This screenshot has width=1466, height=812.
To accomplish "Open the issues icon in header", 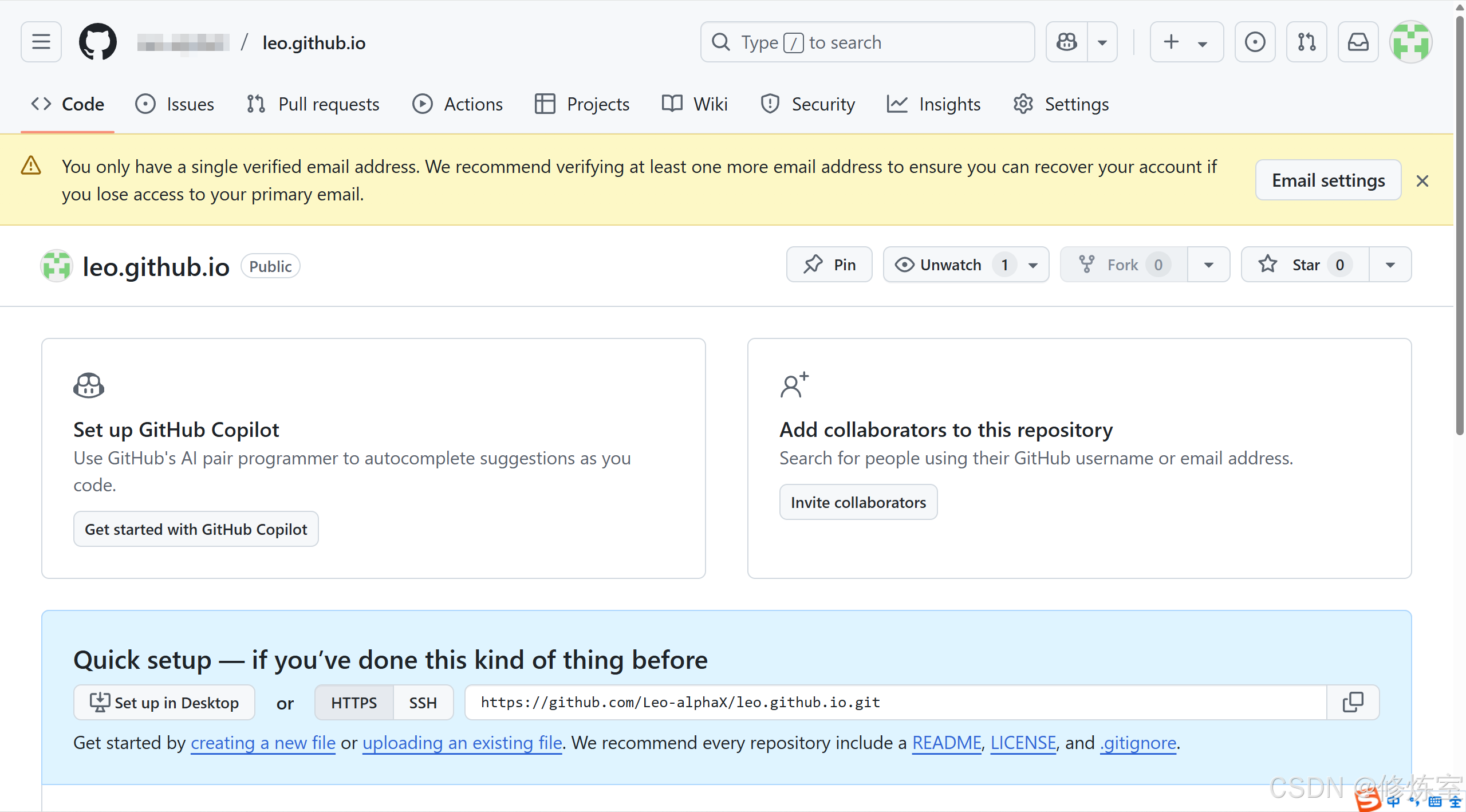I will (x=1255, y=42).
